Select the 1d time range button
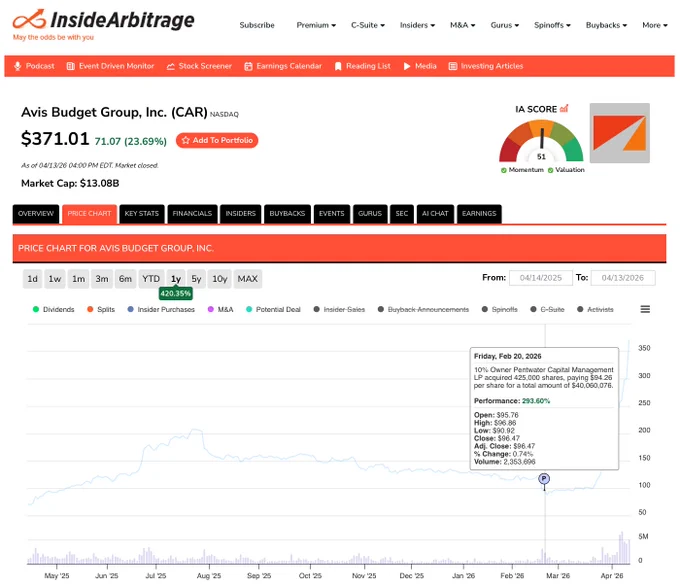Viewport: 680px width, 587px height. click(33, 279)
